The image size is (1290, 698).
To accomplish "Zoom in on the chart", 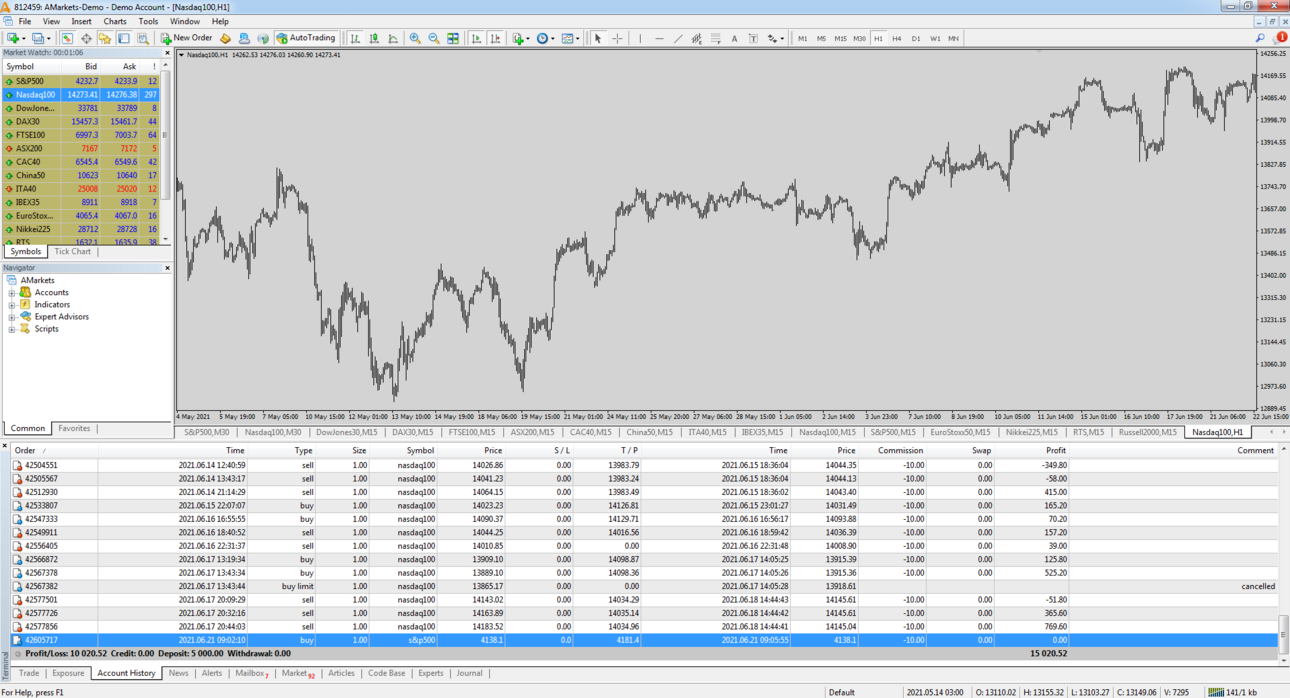I will coord(415,38).
